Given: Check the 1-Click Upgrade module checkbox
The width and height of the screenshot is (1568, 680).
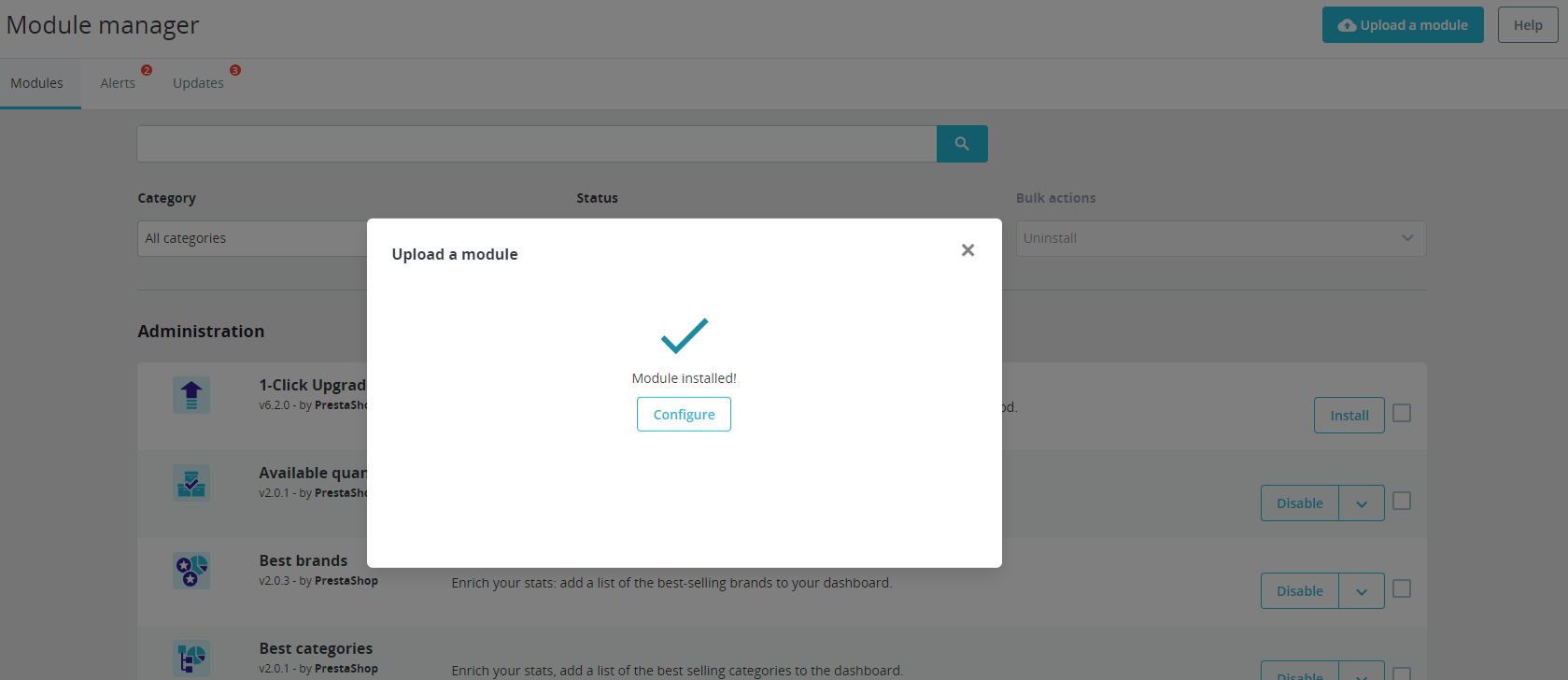Looking at the screenshot, I should [x=1402, y=413].
